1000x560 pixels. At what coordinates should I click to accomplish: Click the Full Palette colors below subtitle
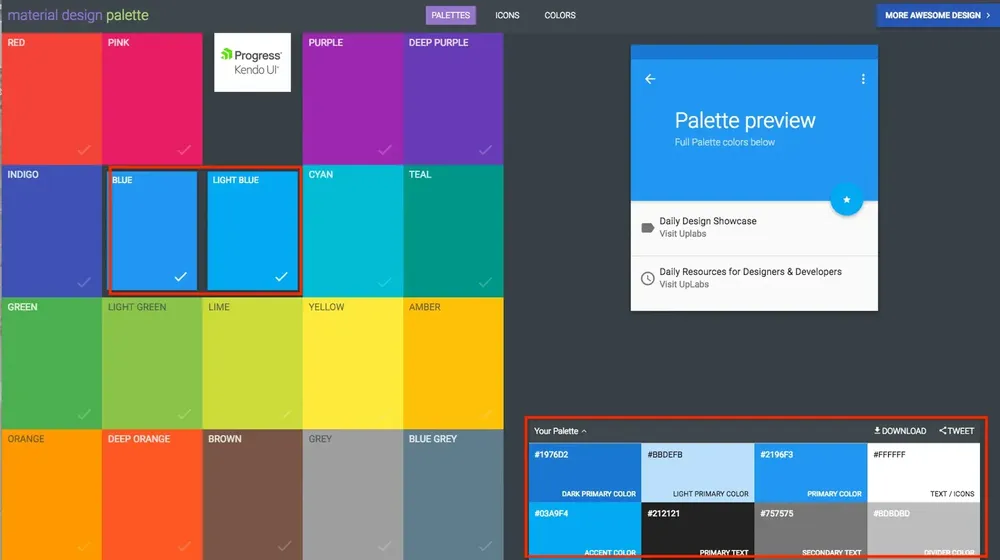click(x=724, y=142)
